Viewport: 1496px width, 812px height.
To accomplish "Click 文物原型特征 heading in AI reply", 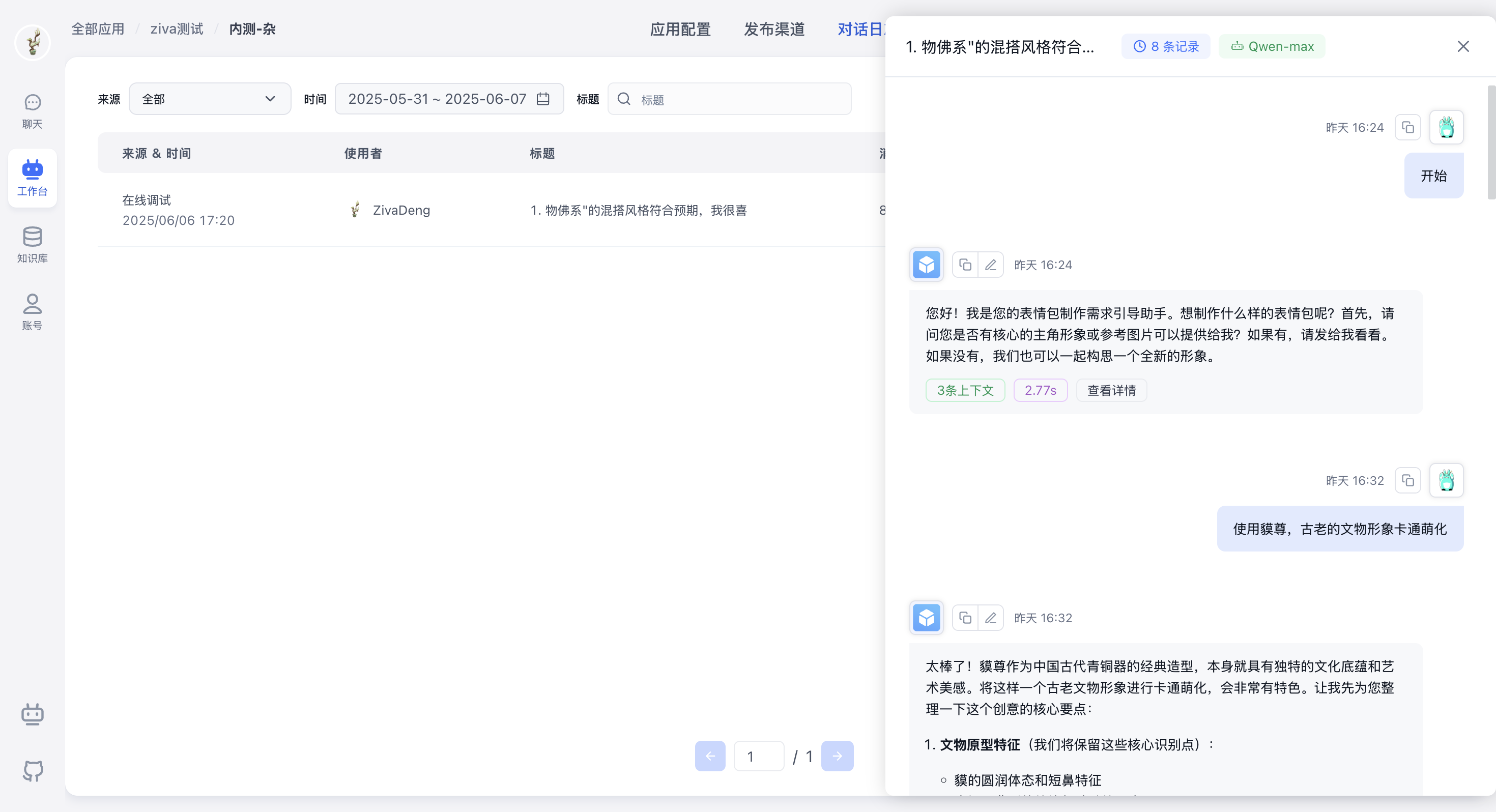I will point(980,745).
